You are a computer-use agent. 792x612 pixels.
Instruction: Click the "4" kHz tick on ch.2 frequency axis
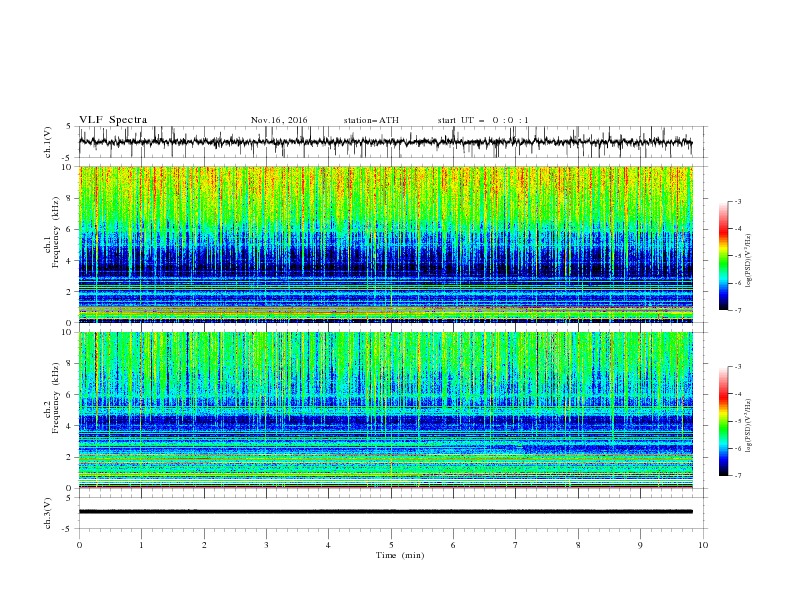pos(69,426)
